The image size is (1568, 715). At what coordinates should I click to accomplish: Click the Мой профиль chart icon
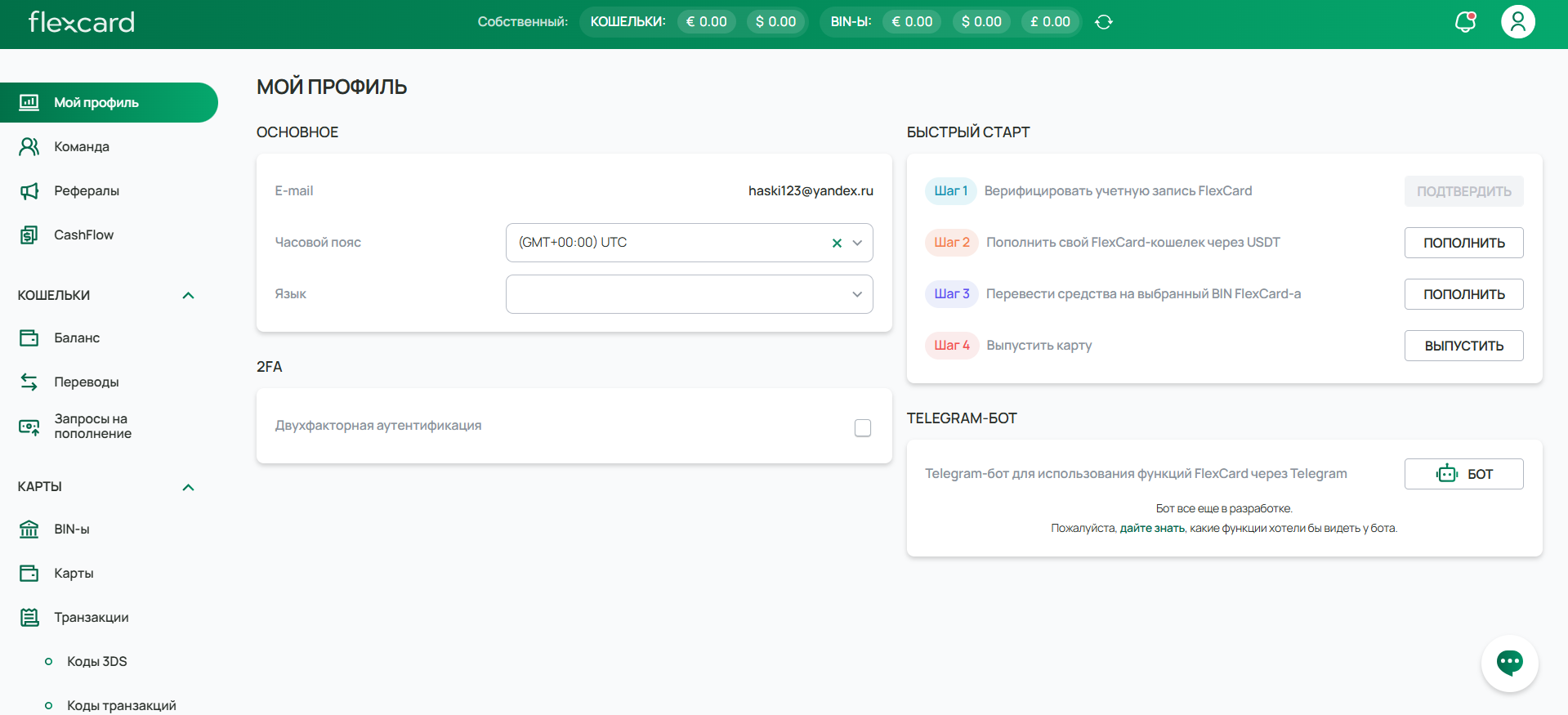[29, 102]
